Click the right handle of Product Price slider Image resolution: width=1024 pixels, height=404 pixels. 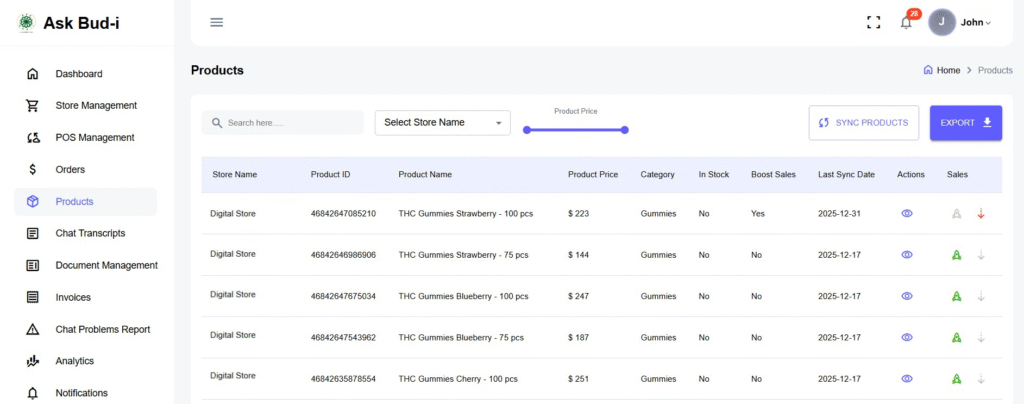[624, 129]
